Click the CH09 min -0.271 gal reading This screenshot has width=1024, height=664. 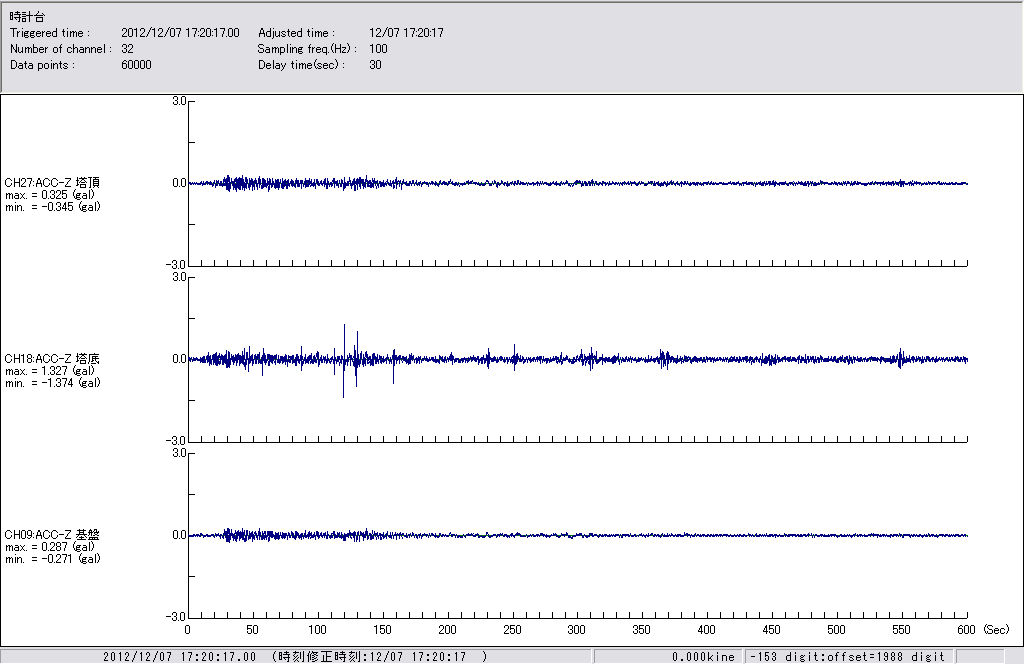[x=52, y=559]
